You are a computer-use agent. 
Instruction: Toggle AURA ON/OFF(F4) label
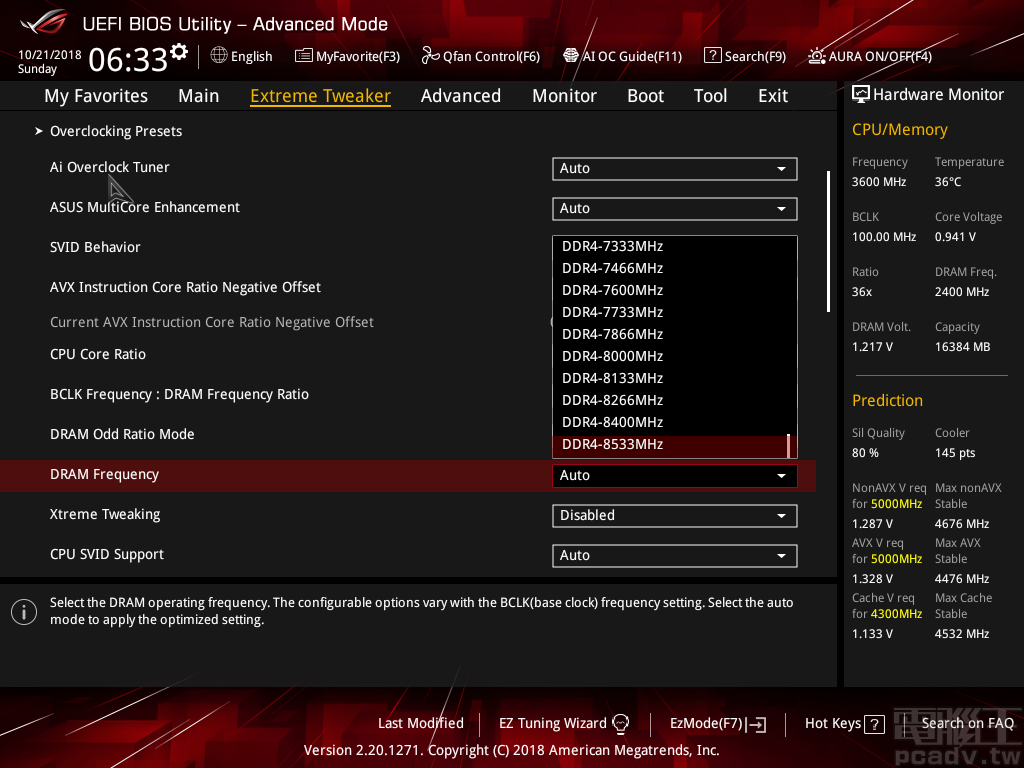880,56
